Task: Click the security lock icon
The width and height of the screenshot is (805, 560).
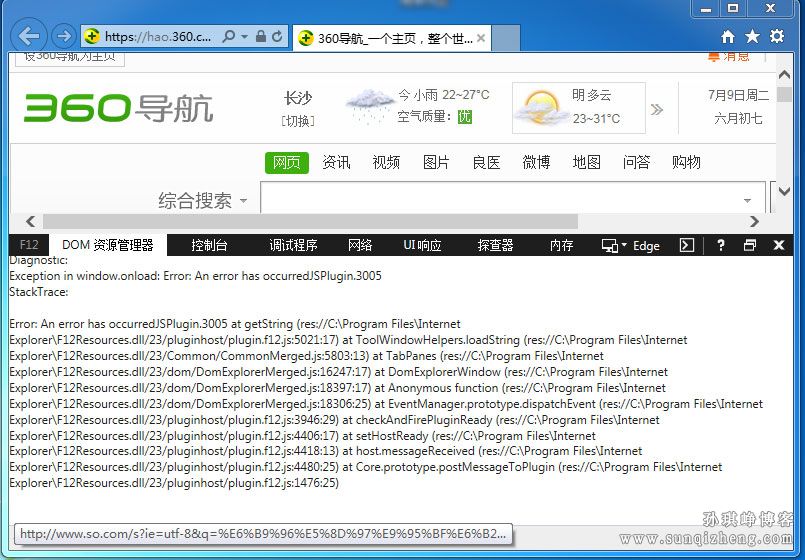Action: 261,36
